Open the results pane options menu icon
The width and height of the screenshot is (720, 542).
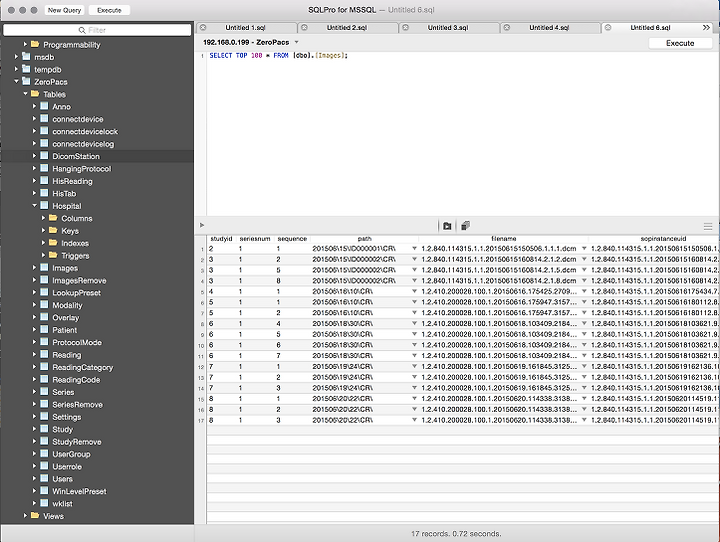click(708, 226)
